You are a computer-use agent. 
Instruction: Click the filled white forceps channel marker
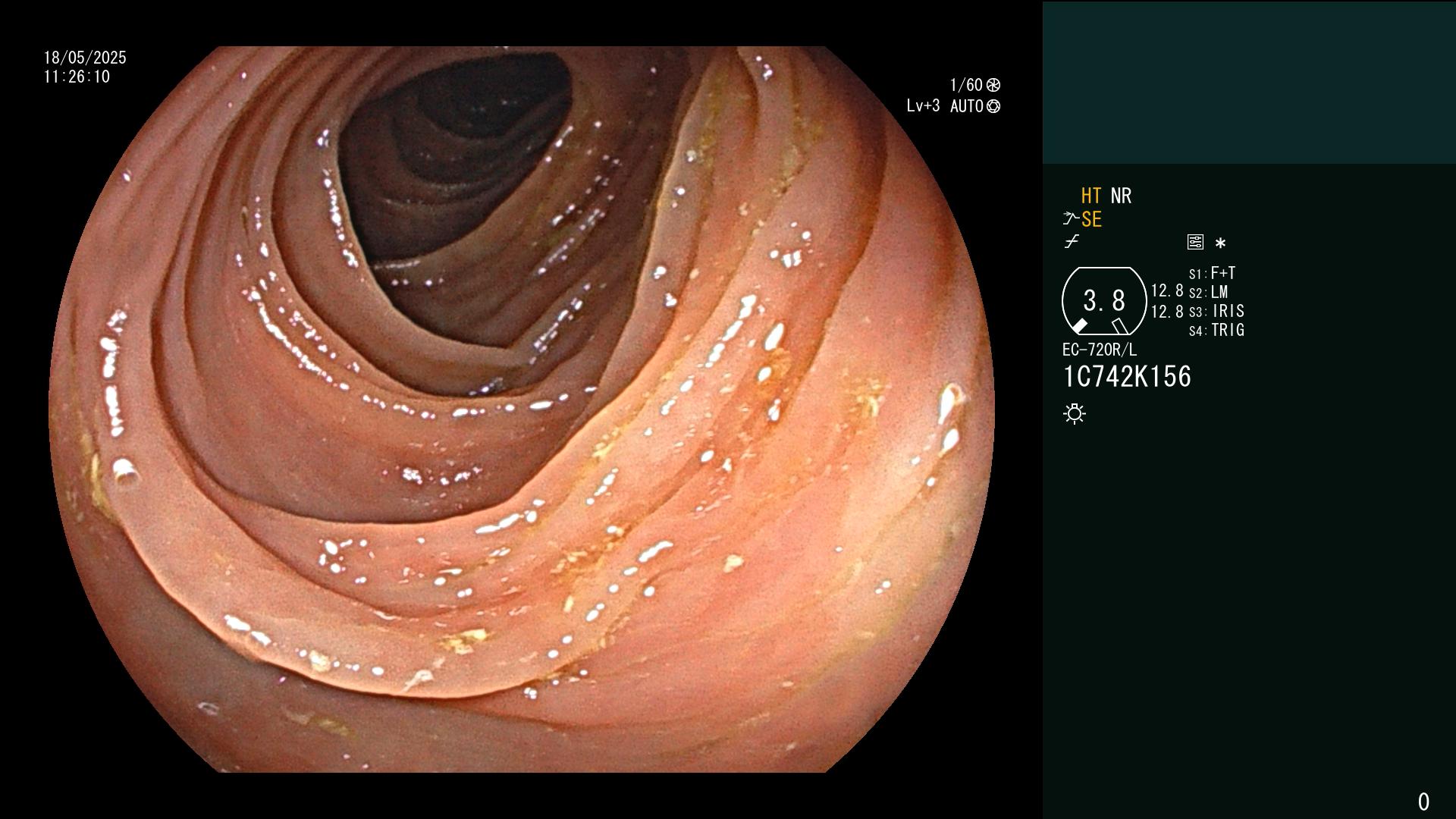click(1079, 326)
